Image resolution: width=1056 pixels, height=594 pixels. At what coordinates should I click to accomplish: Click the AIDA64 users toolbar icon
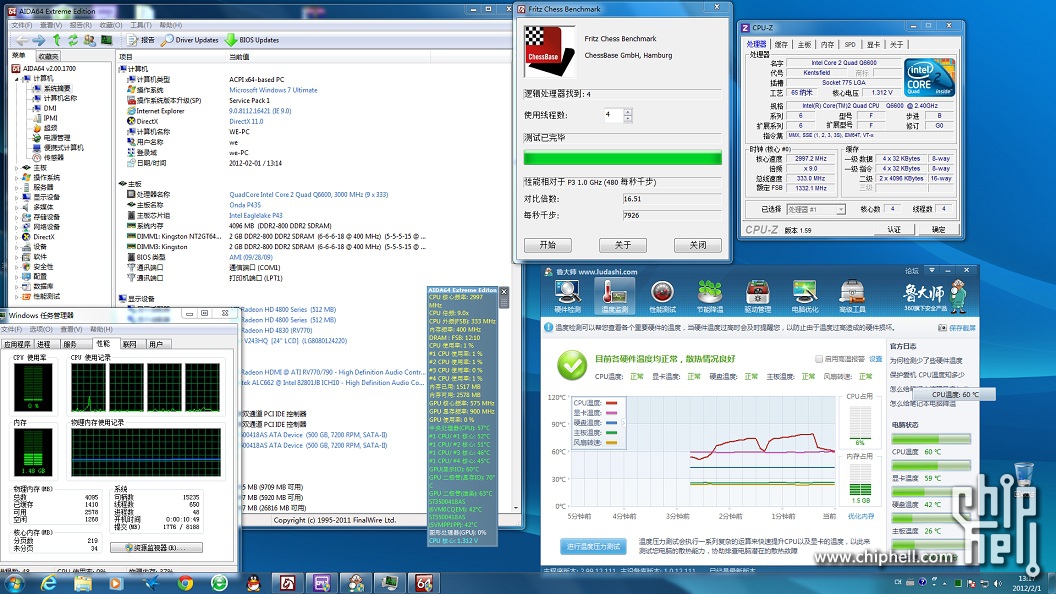coord(90,40)
